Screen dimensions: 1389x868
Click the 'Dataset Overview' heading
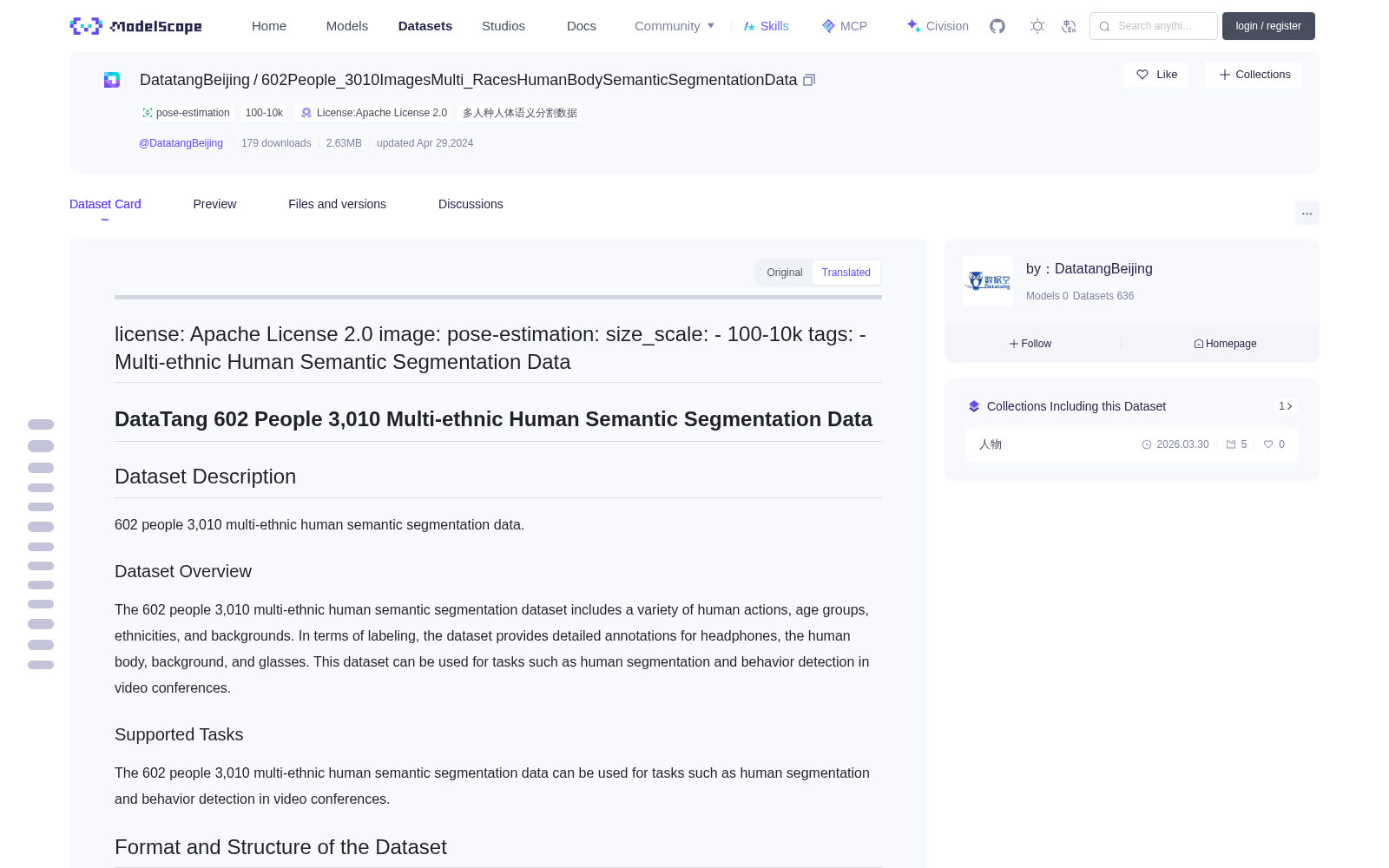(183, 571)
